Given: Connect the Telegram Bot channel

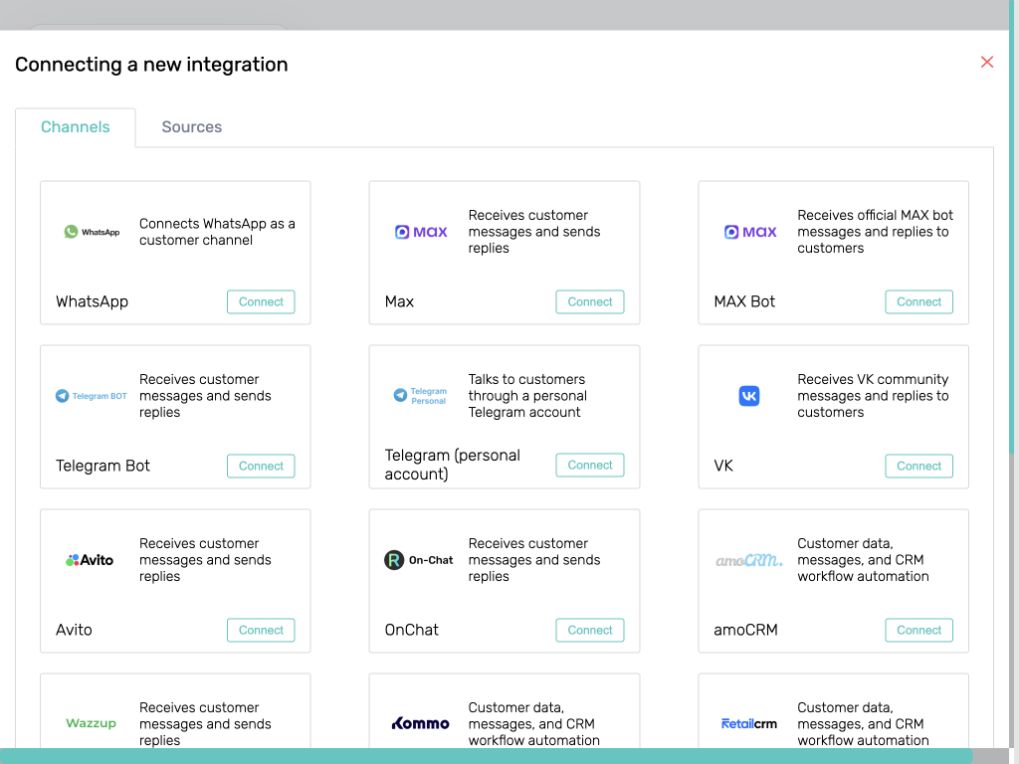Looking at the screenshot, I should [261, 466].
